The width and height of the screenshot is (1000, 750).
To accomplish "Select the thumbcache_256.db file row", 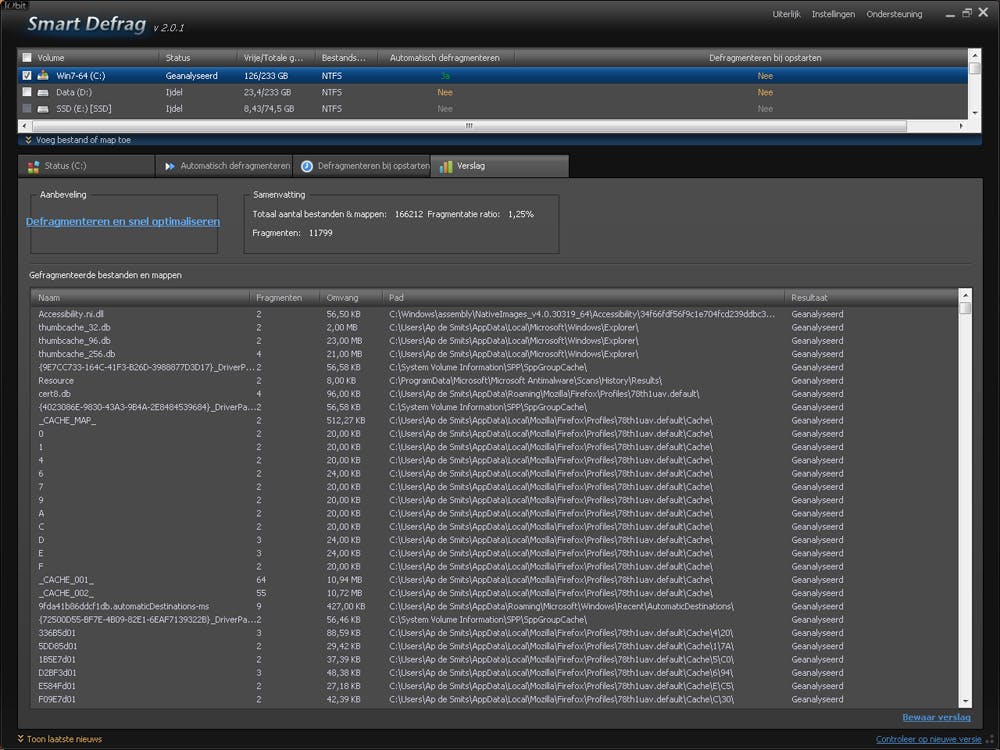I will (x=494, y=354).
